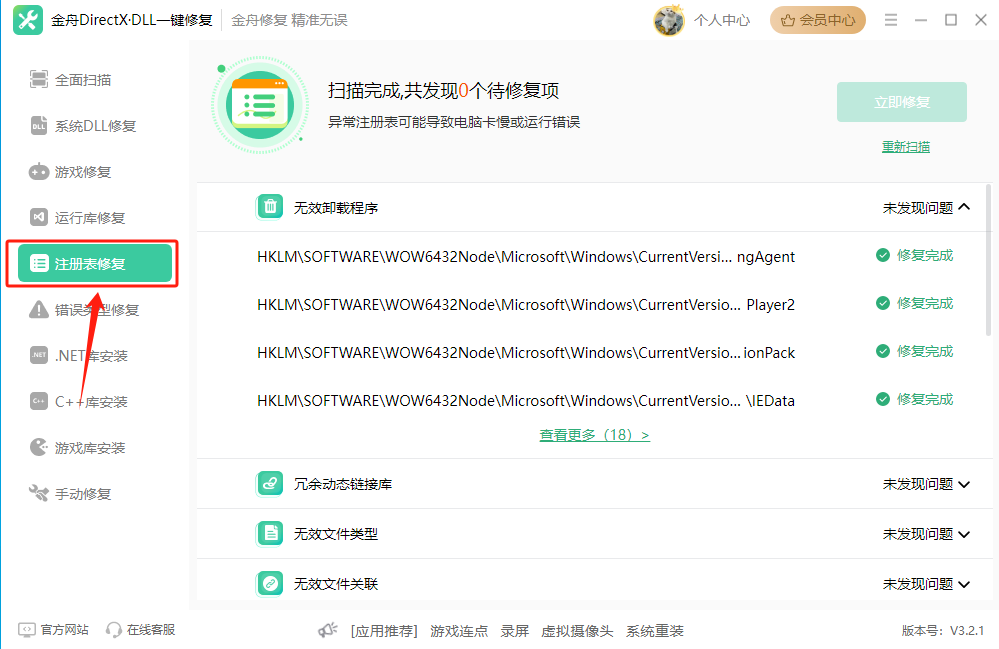Open the 会员中心 button
The height and width of the screenshot is (649, 999).
817,20
